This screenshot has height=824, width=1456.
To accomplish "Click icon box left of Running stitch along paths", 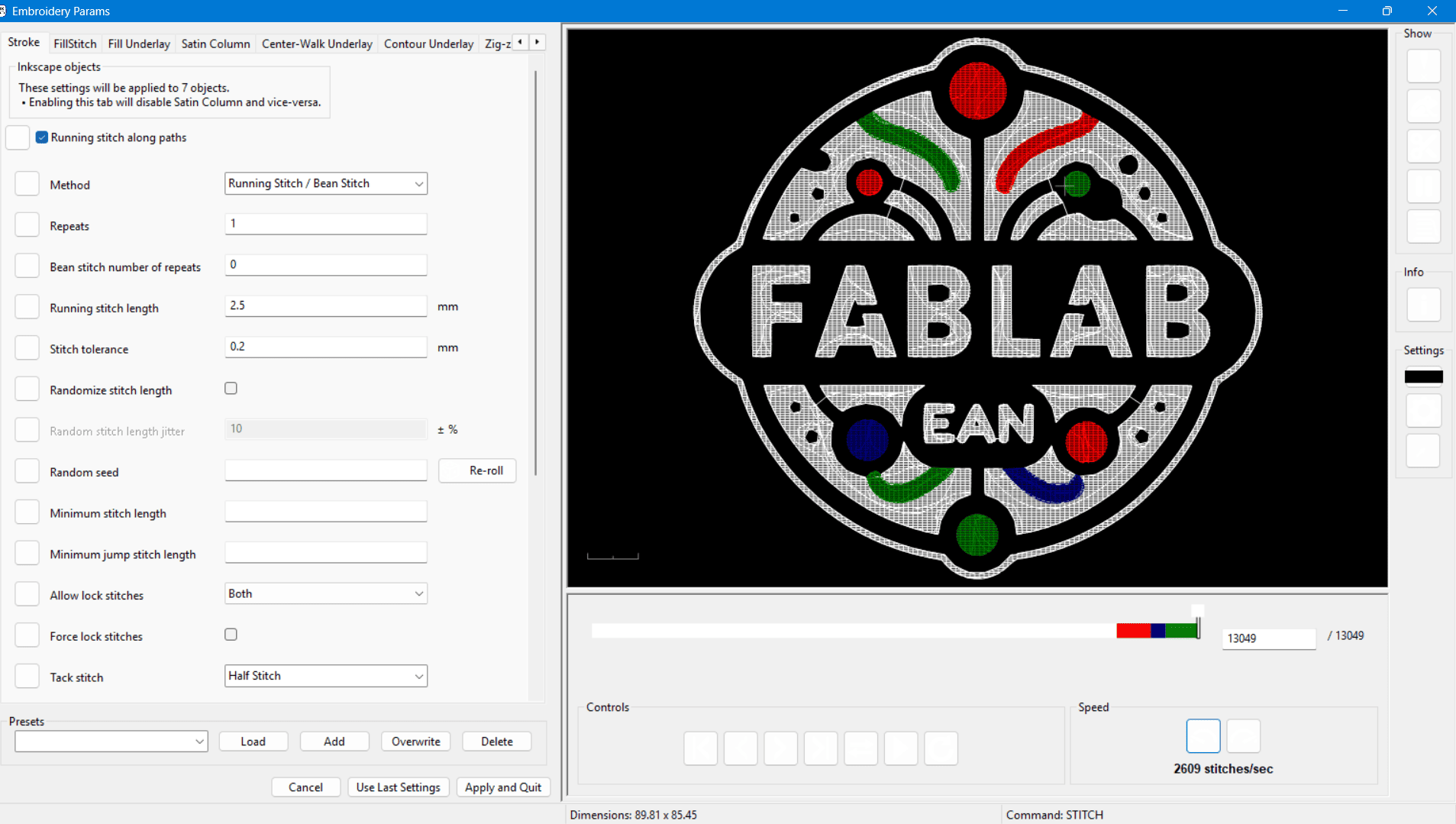I will point(17,137).
